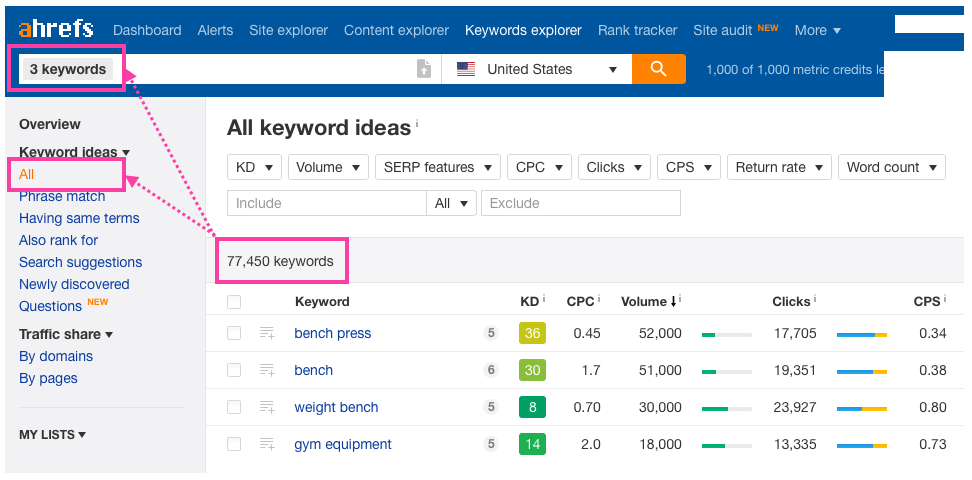Image resolution: width=972 pixels, height=480 pixels.
Task: Expand the MY LISTS section
Action: pyautogui.click(x=52, y=435)
